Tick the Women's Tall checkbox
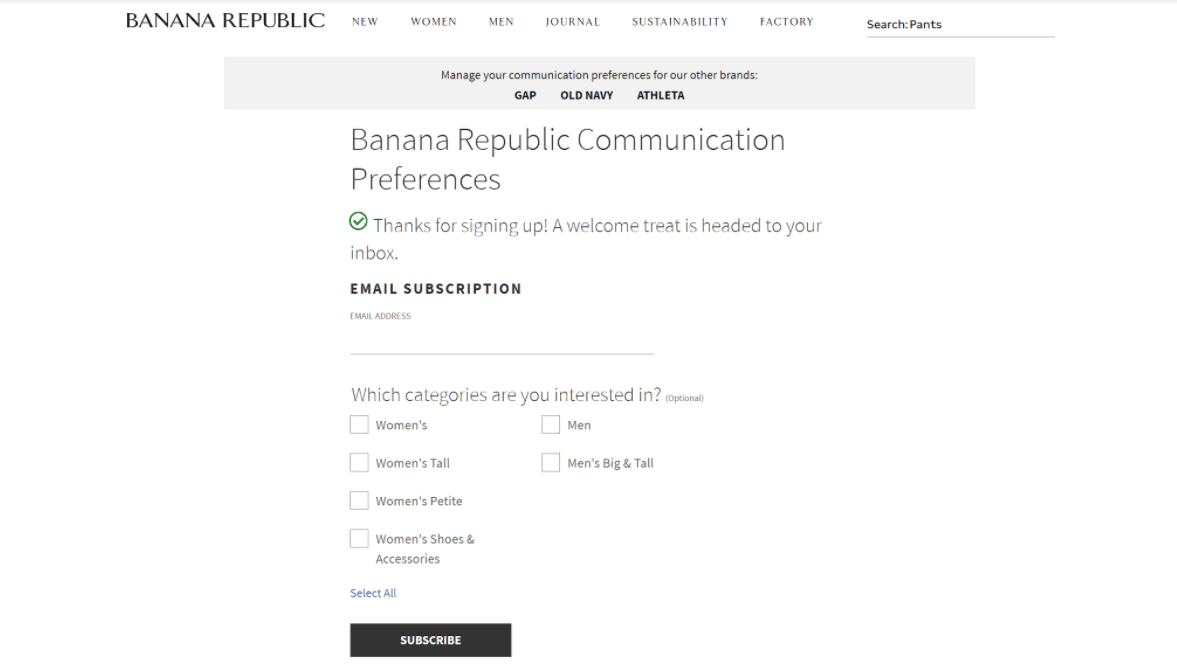The width and height of the screenshot is (1177, 671). click(x=360, y=462)
